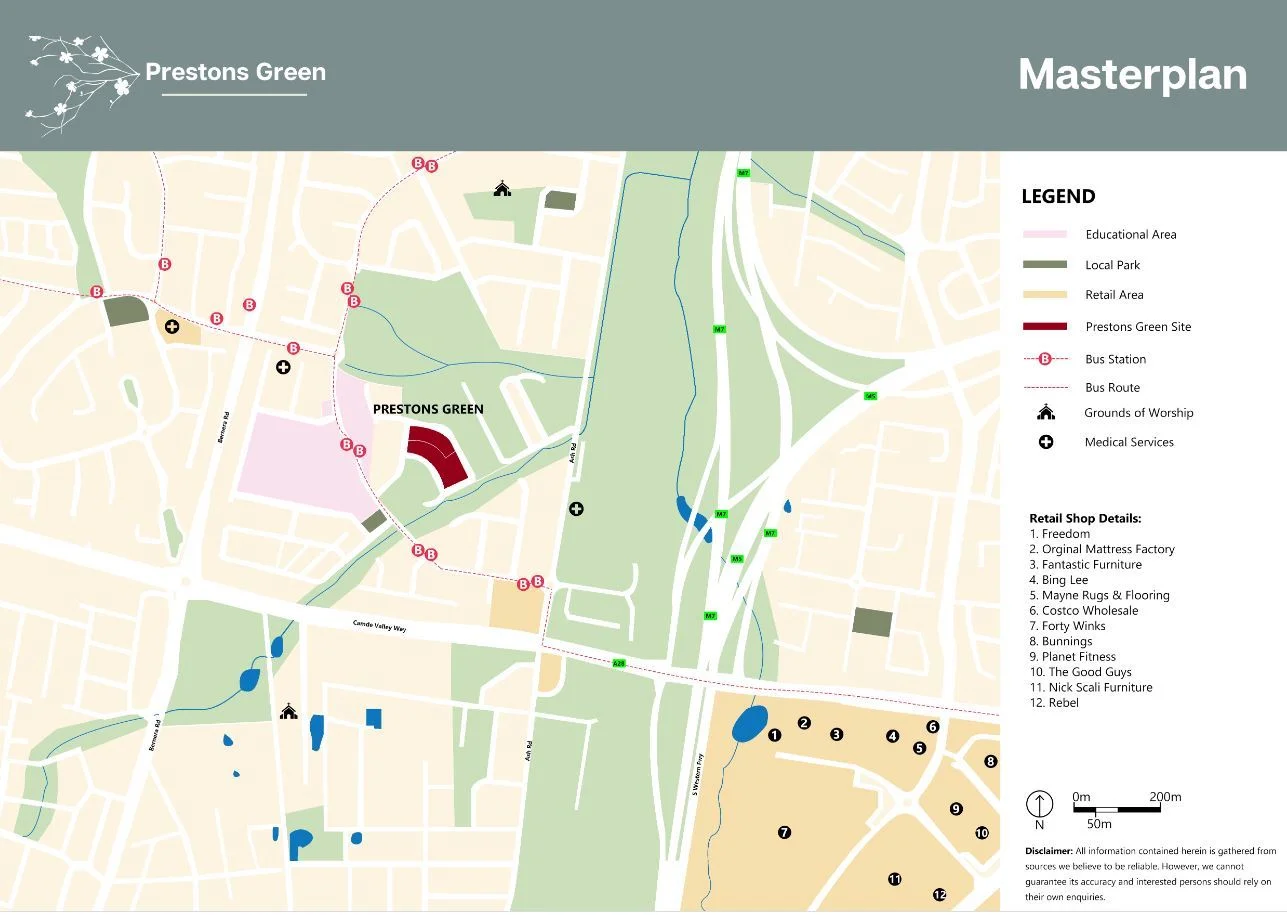Click retail marker number 8
This screenshot has height=915, width=1287.
[x=991, y=761]
